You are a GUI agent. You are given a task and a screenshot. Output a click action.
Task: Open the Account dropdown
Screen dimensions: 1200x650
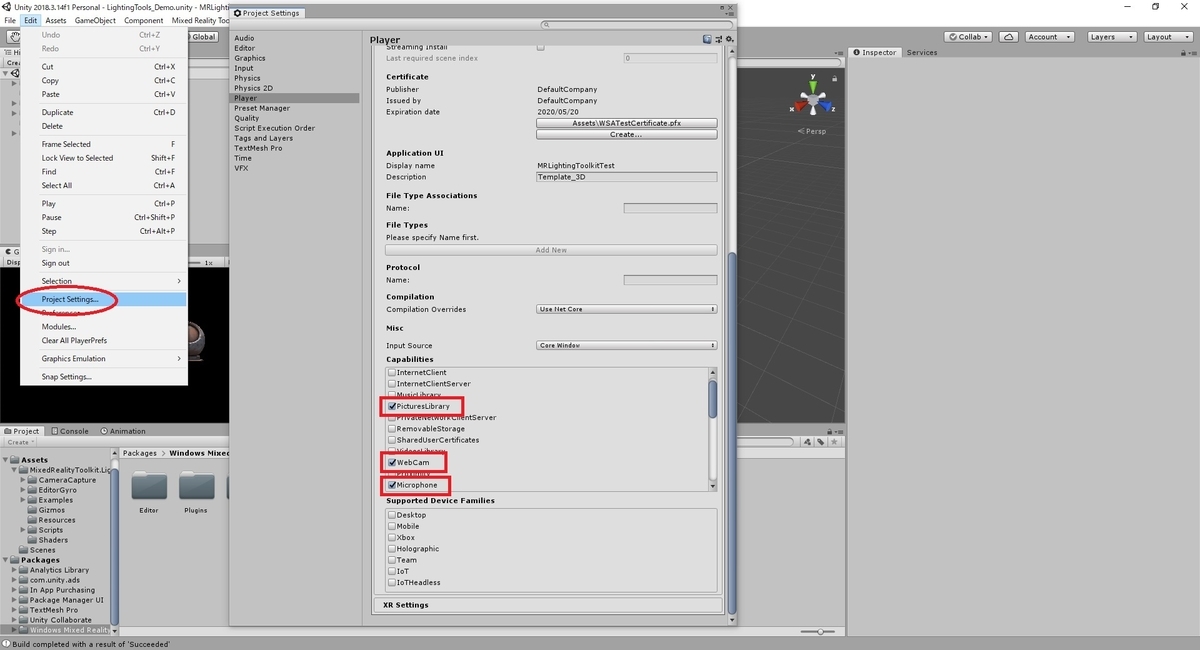[1049, 37]
